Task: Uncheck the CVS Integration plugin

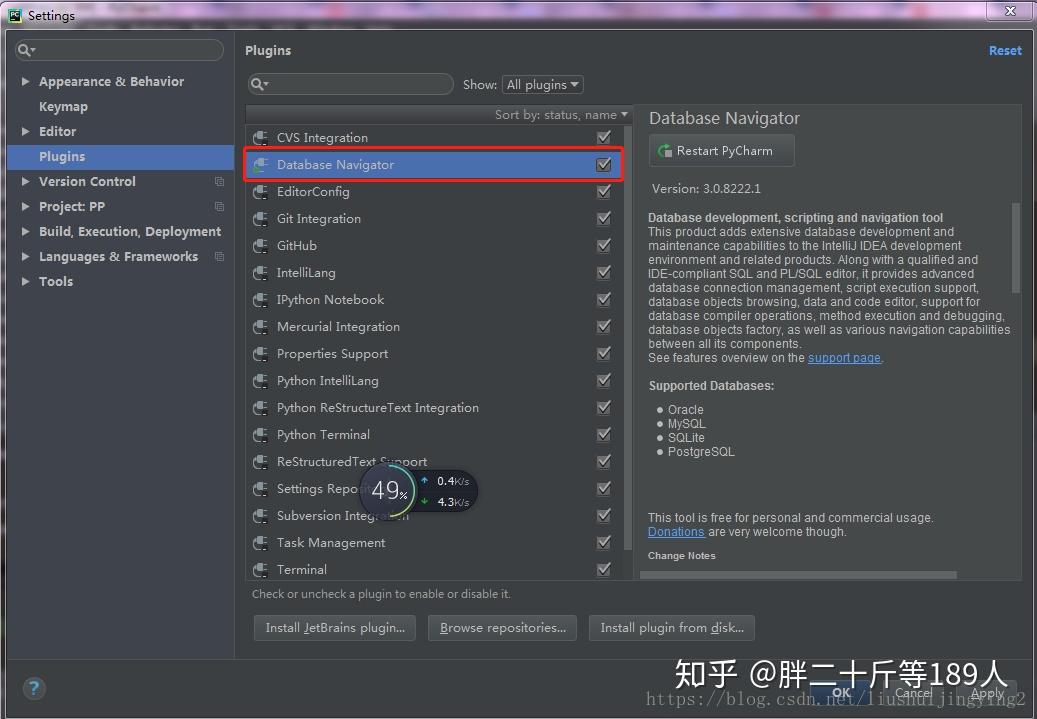Action: [603, 137]
